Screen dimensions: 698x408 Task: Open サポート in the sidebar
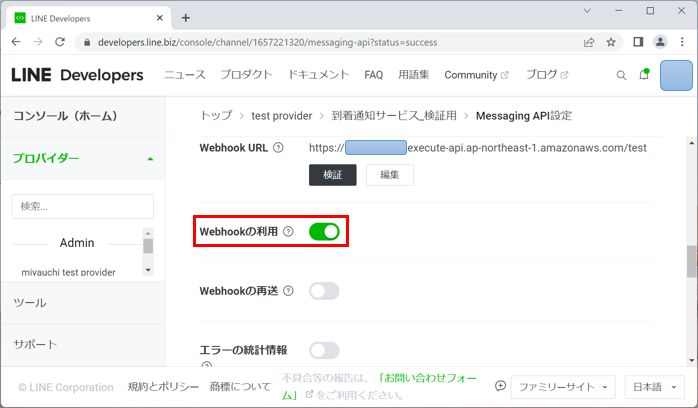35,344
